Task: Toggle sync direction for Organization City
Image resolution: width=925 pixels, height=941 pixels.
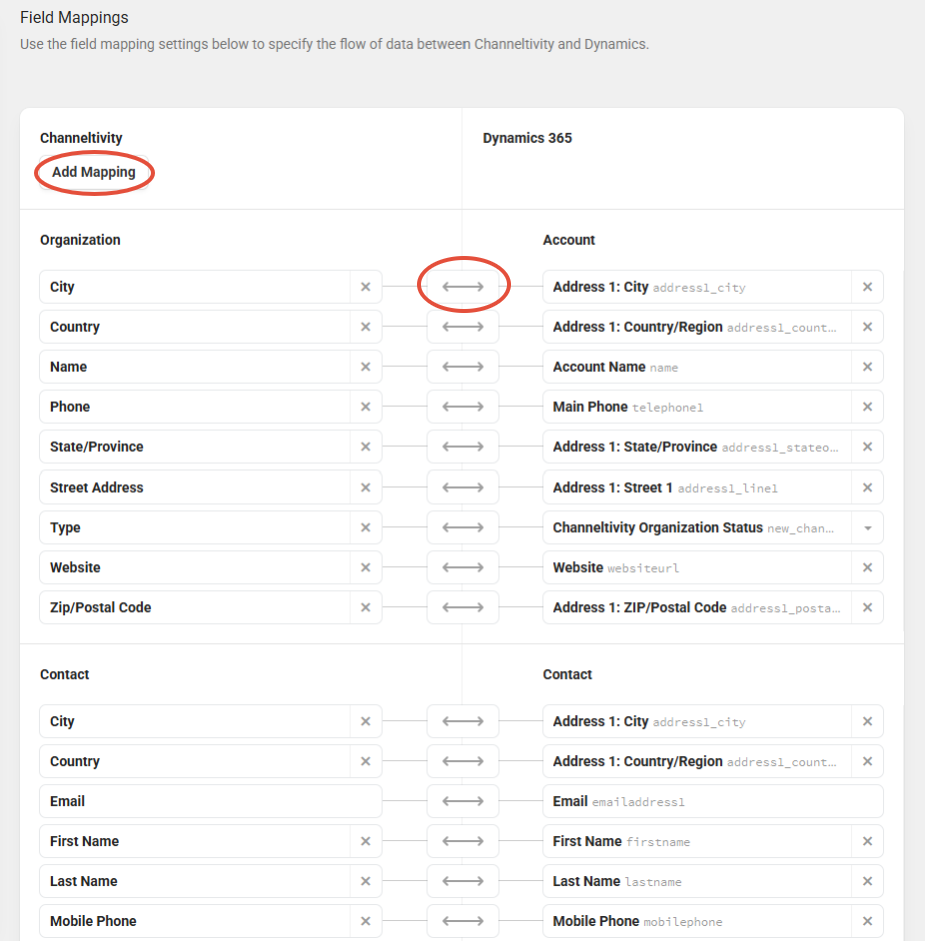Action: tap(463, 287)
